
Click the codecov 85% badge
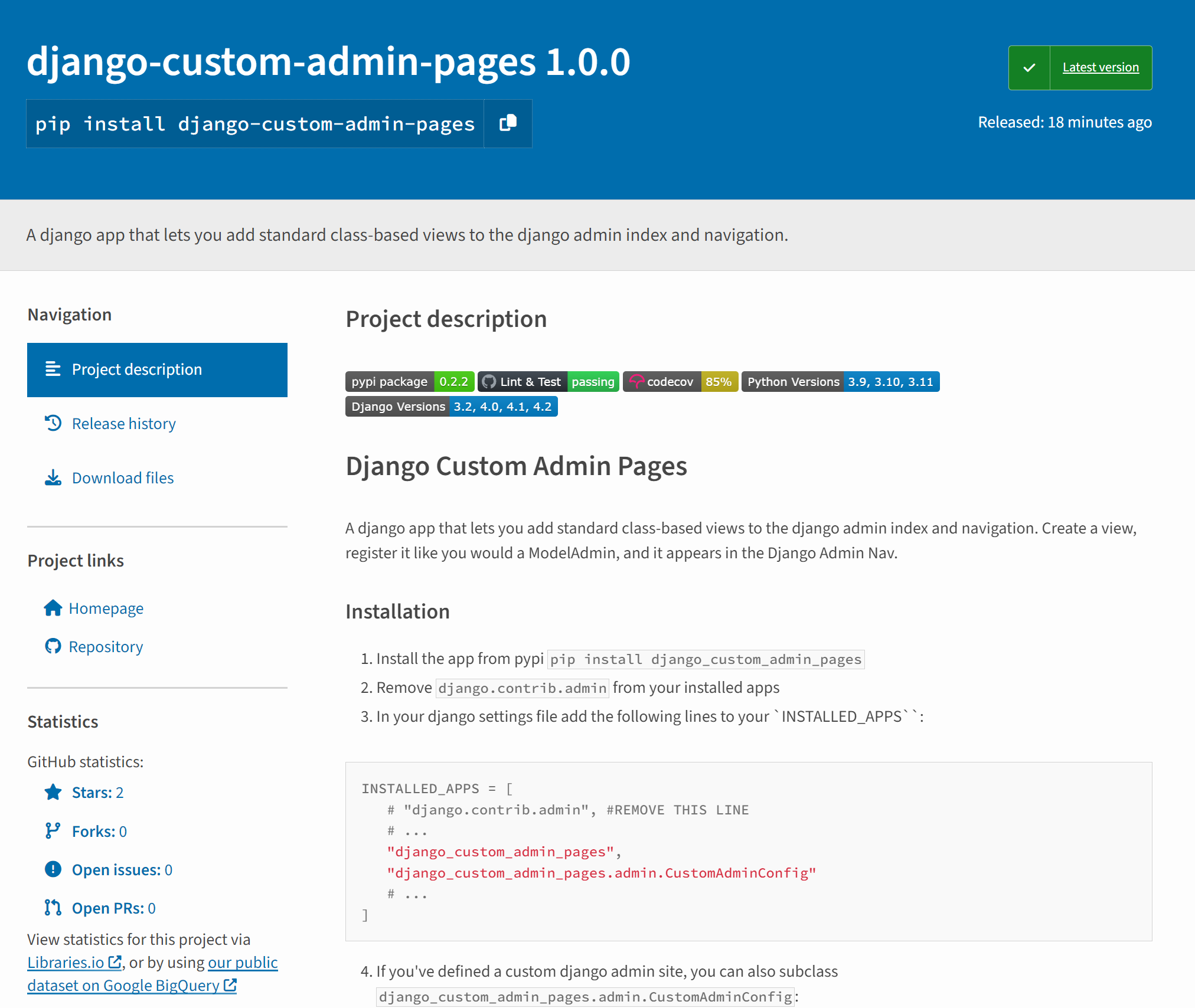[680, 382]
